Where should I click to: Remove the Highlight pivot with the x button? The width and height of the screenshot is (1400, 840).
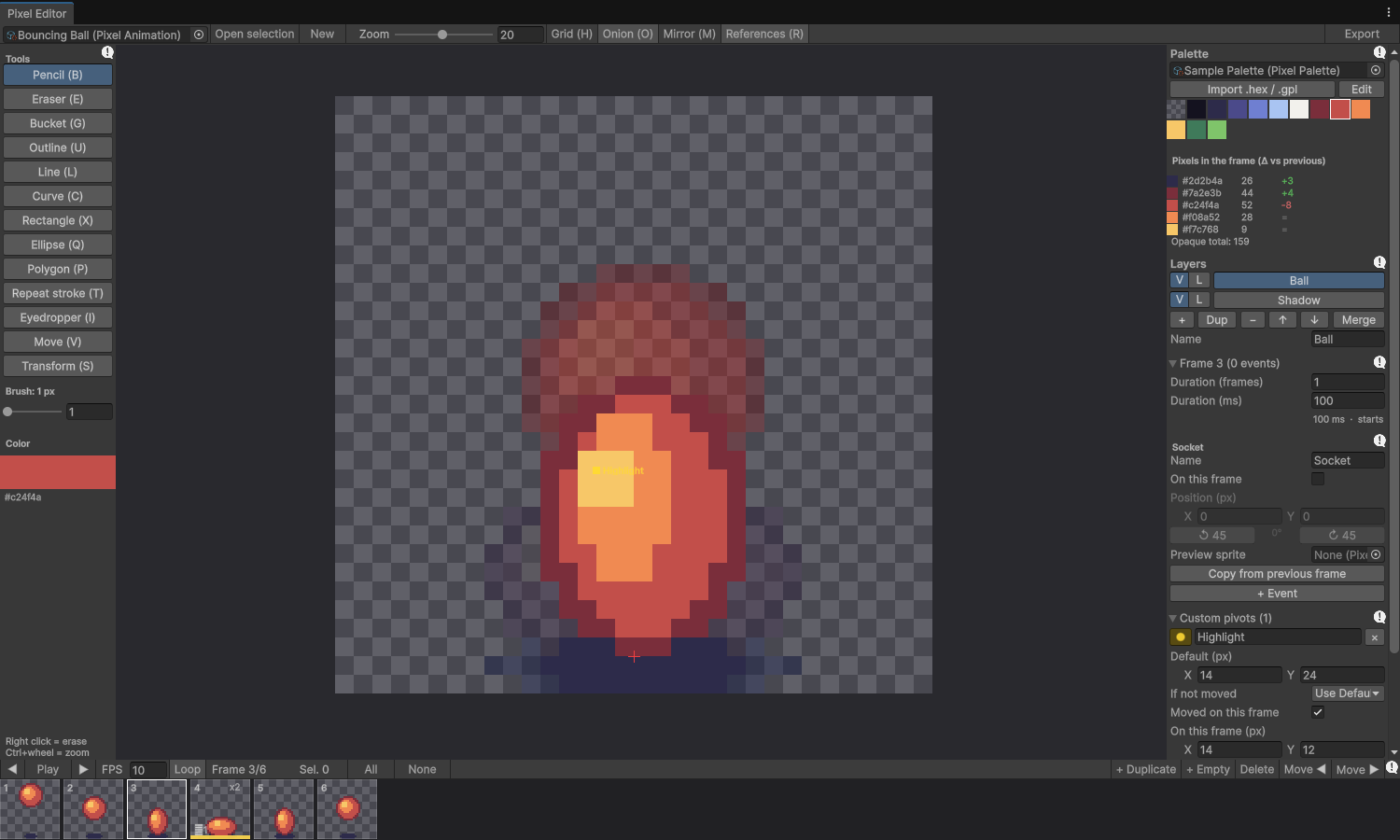click(1374, 637)
